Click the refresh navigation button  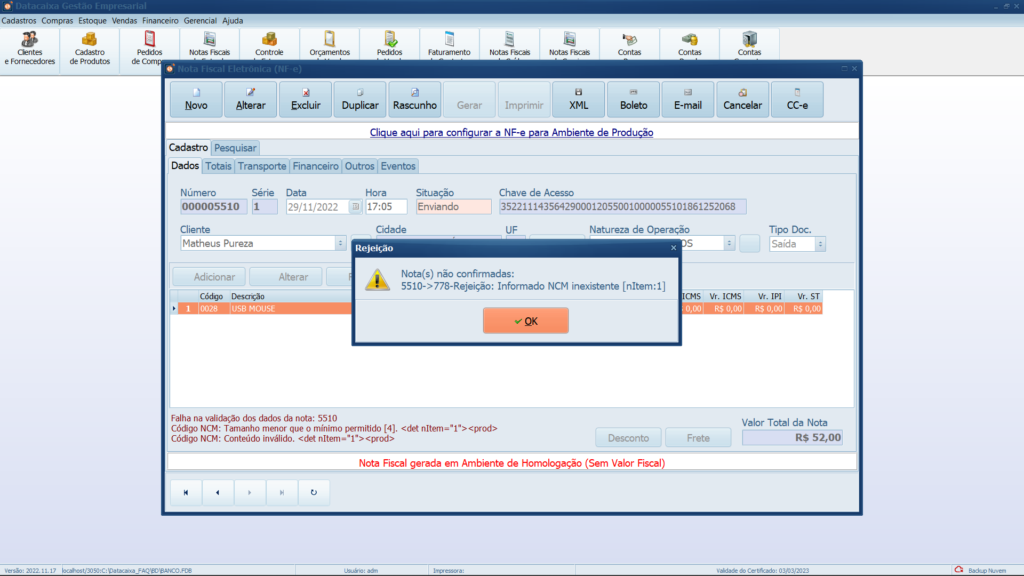(314, 492)
